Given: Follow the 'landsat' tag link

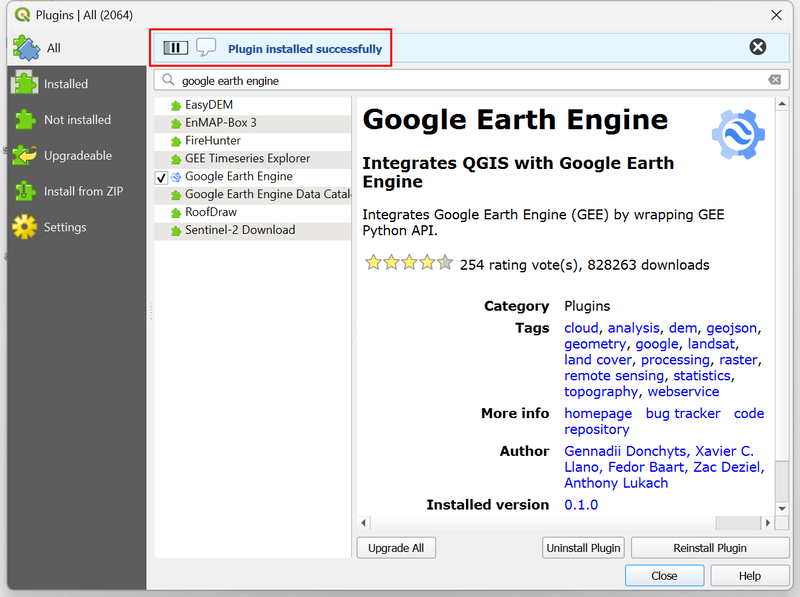Looking at the screenshot, I should click(x=712, y=344).
